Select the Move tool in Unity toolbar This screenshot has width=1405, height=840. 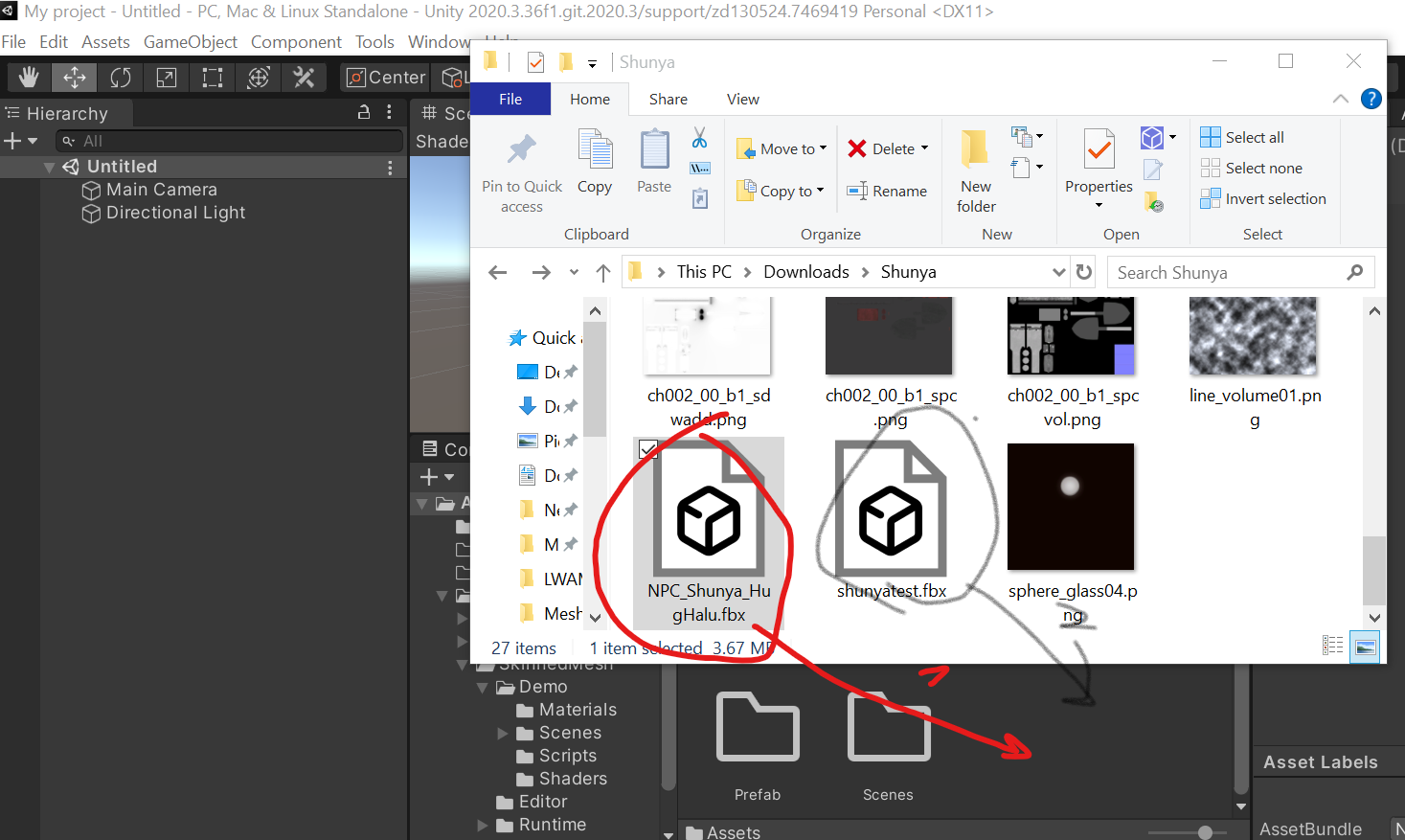click(75, 78)
